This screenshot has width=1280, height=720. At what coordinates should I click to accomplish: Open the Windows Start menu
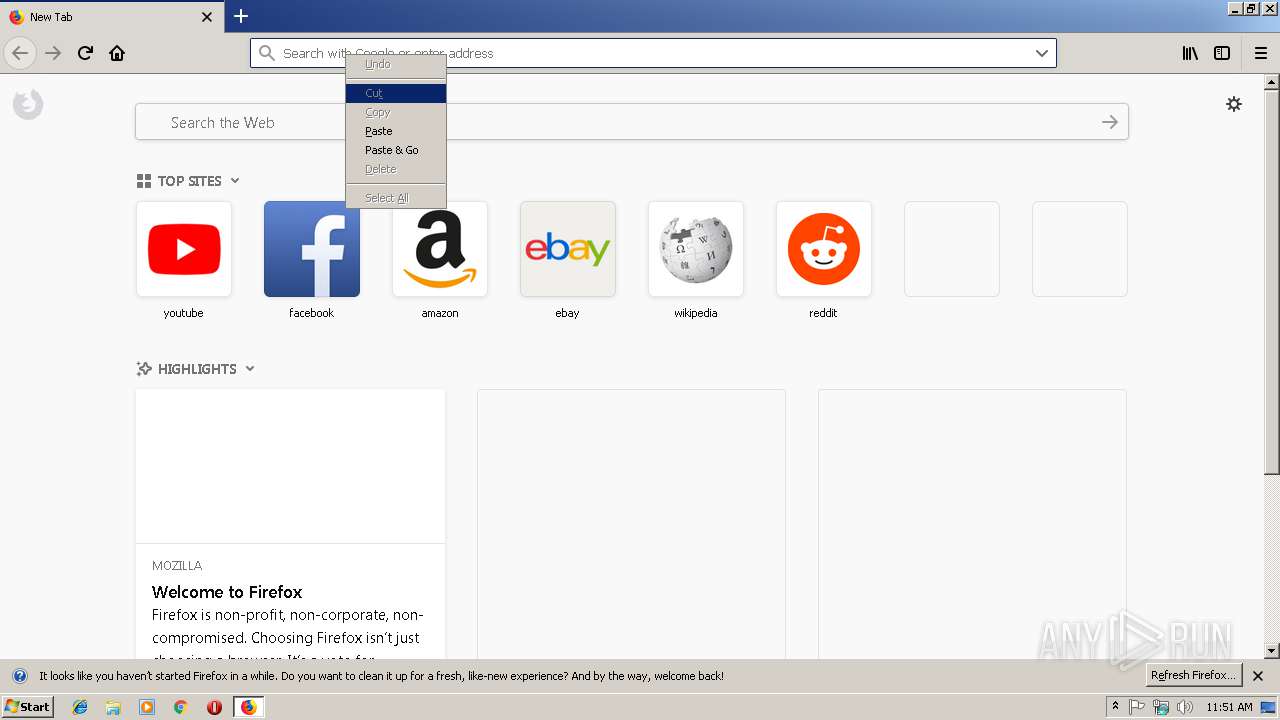[x=27, y=706]
